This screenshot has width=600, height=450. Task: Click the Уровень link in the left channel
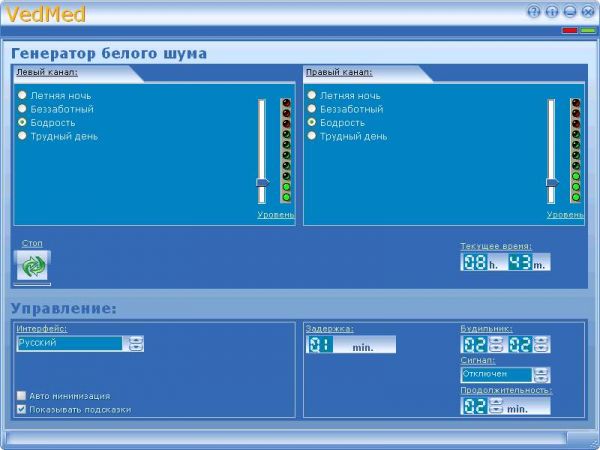click(x=276, y=214)
